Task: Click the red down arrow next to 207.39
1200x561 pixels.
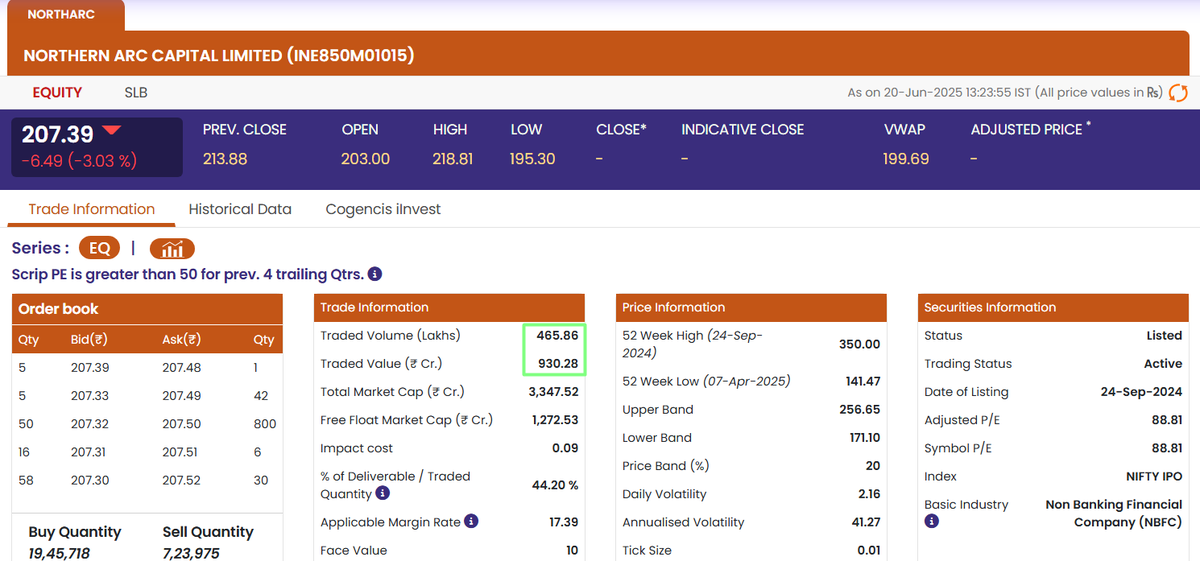Action: [111, 130]
